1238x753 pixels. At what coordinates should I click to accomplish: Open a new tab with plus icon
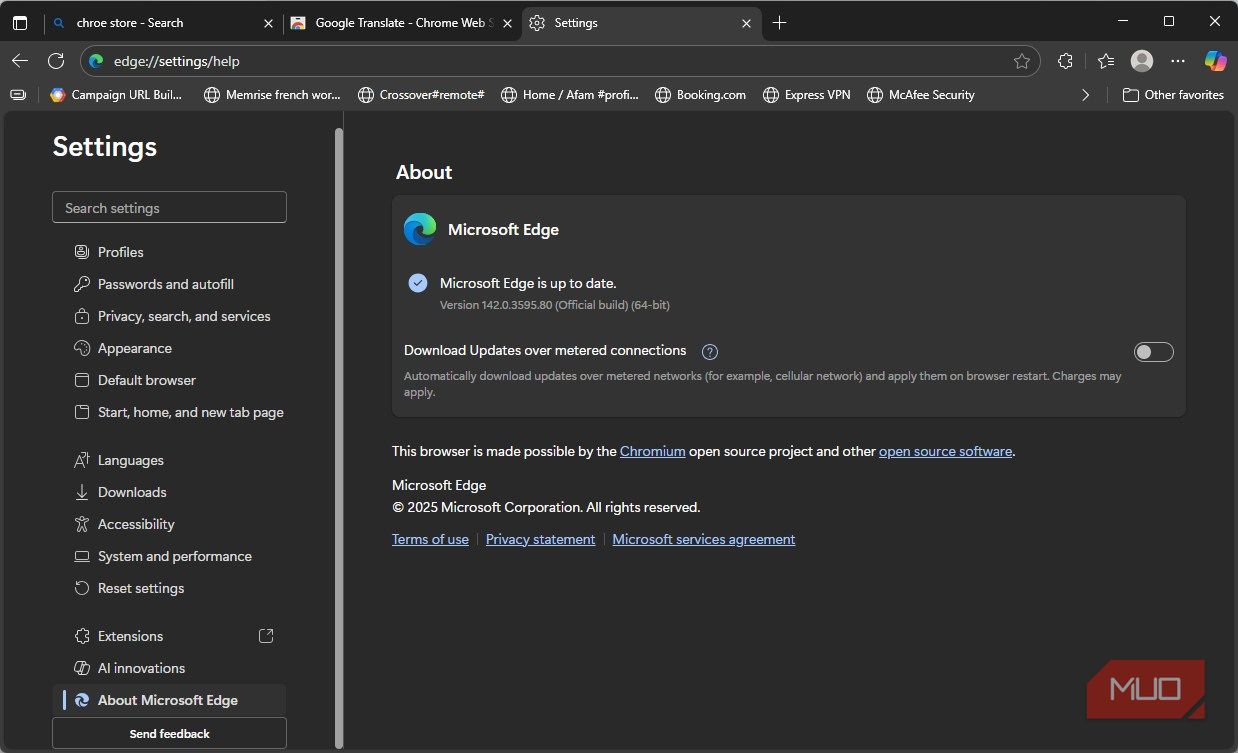[780, 23]
